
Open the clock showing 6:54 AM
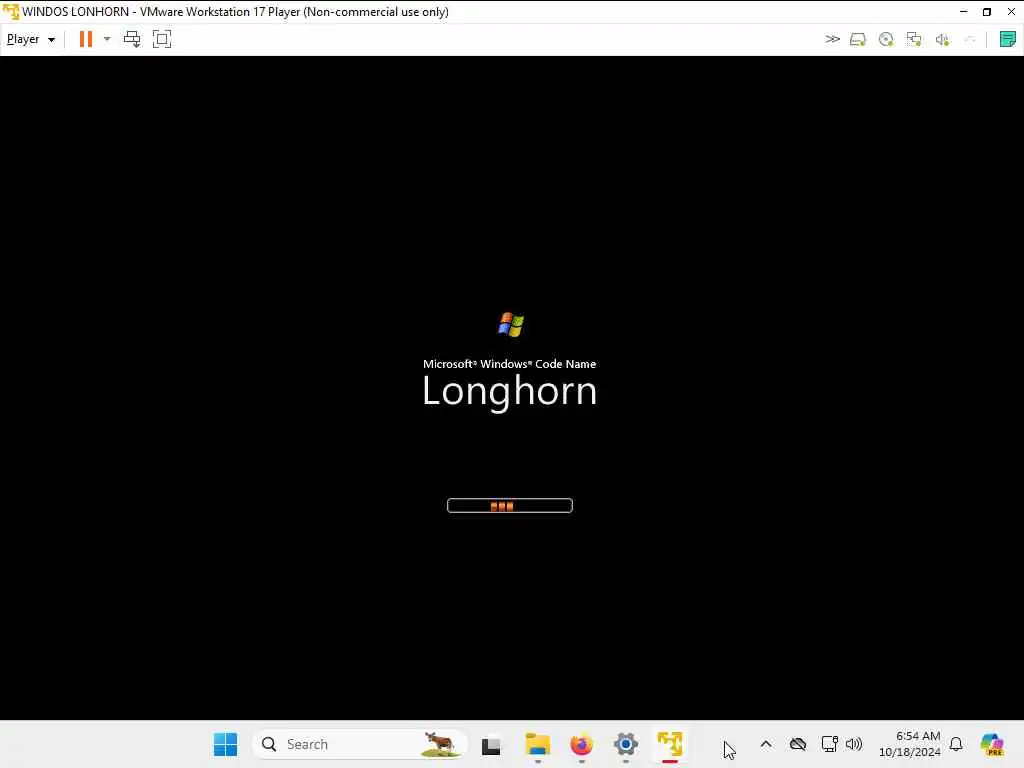coord(910,744)
